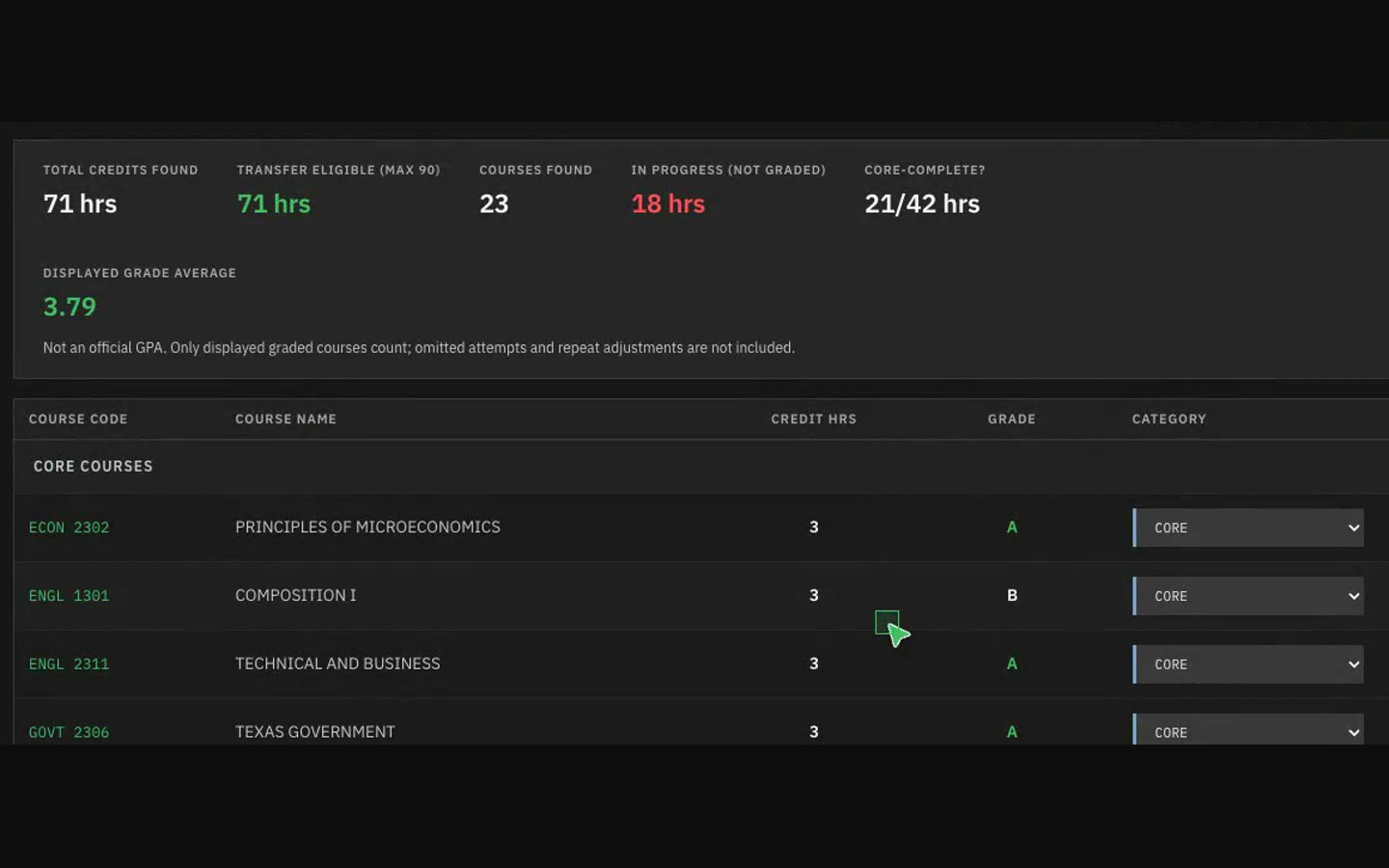Select TECHNICAL AND BUSINESS course name
This screenshot has width=1389, height=868.
pos(338,664)
